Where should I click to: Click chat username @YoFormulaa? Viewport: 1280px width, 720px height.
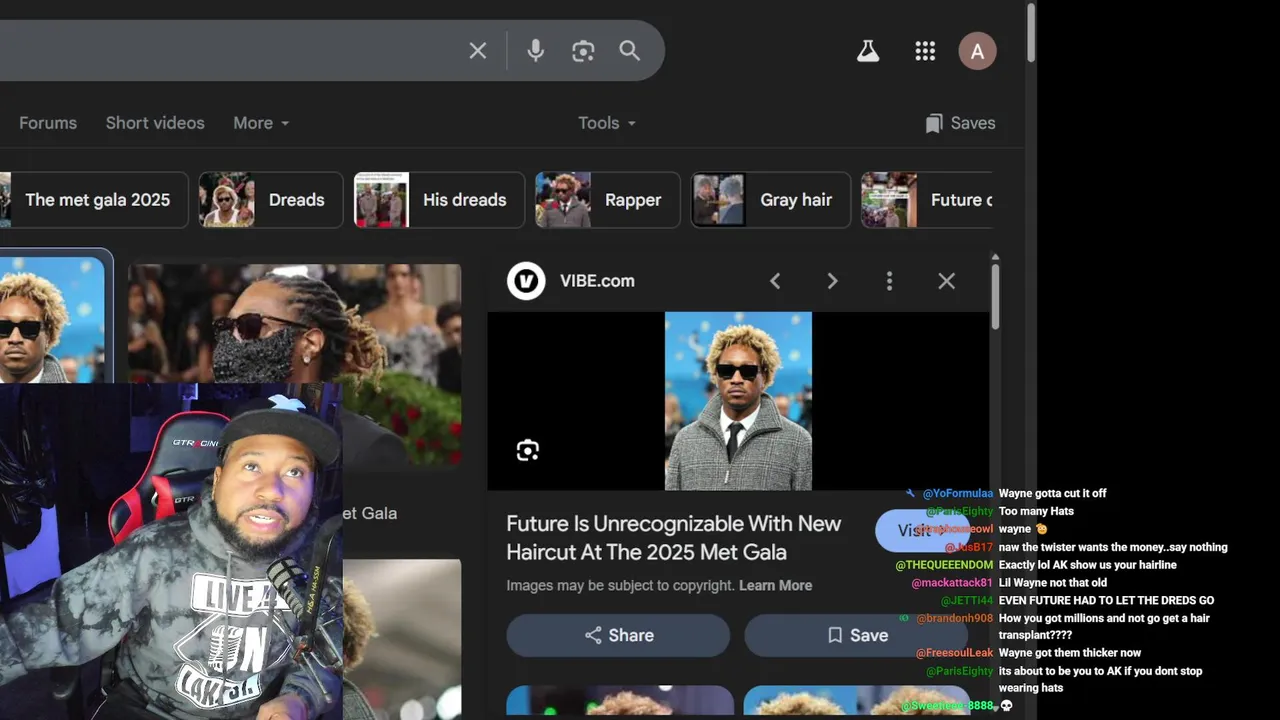point(957,493)
